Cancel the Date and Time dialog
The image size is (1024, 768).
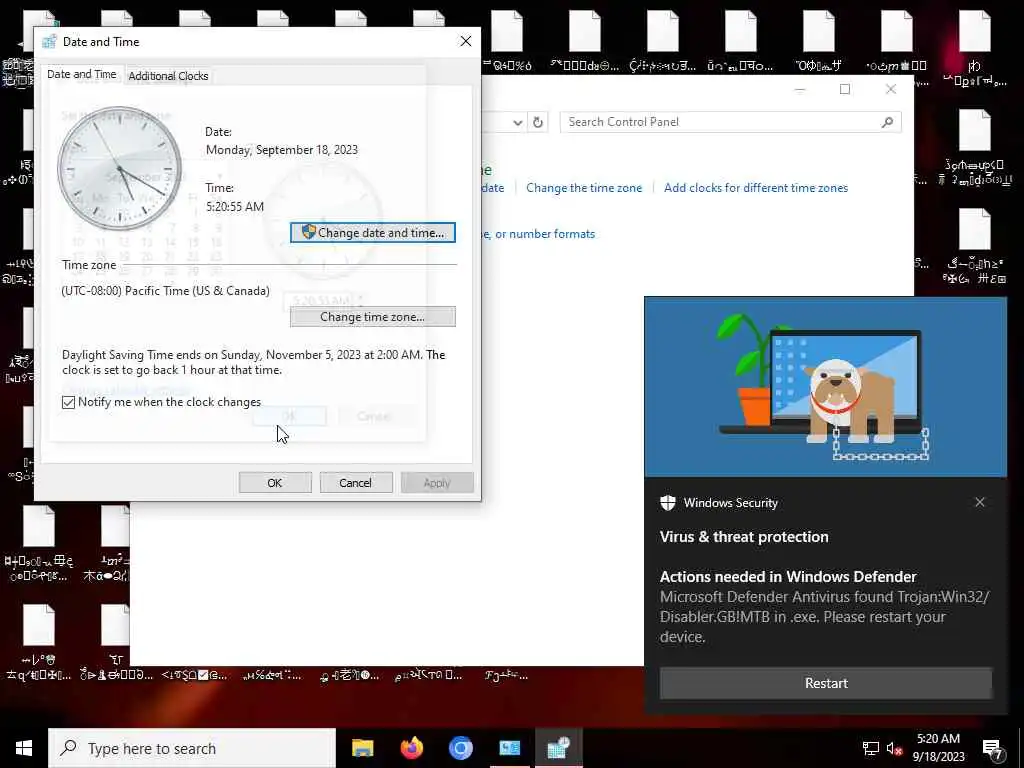pyautogui.click(x=355, y=483)
